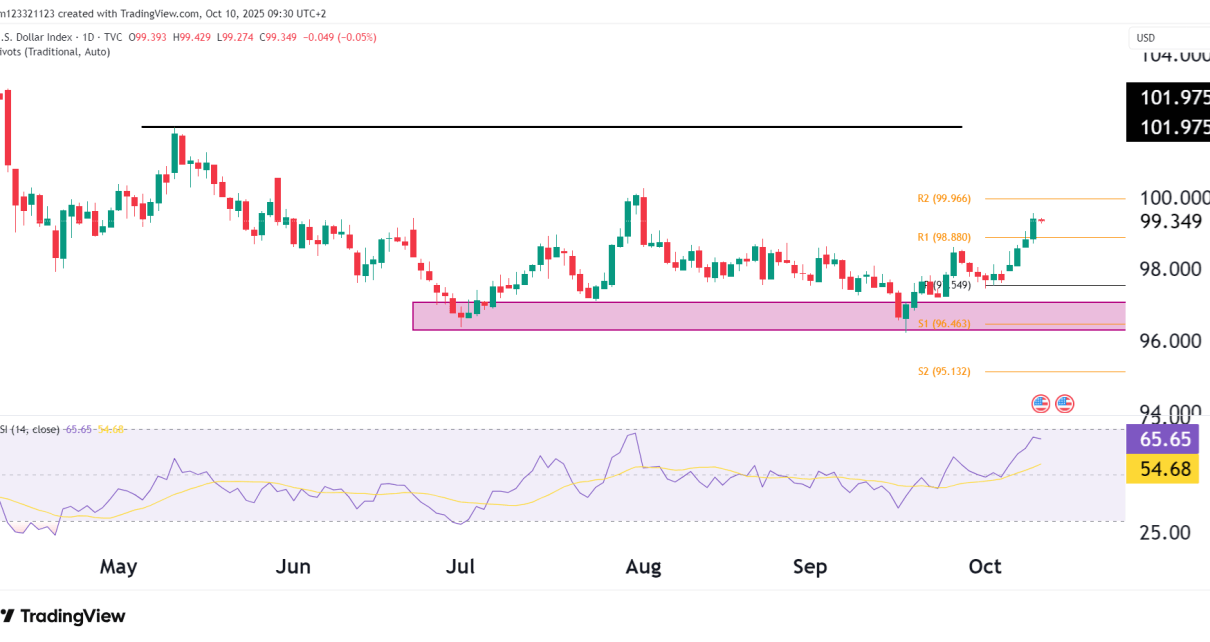
Task: Click the S1 (96.463) pivot label
Action: 943,324
